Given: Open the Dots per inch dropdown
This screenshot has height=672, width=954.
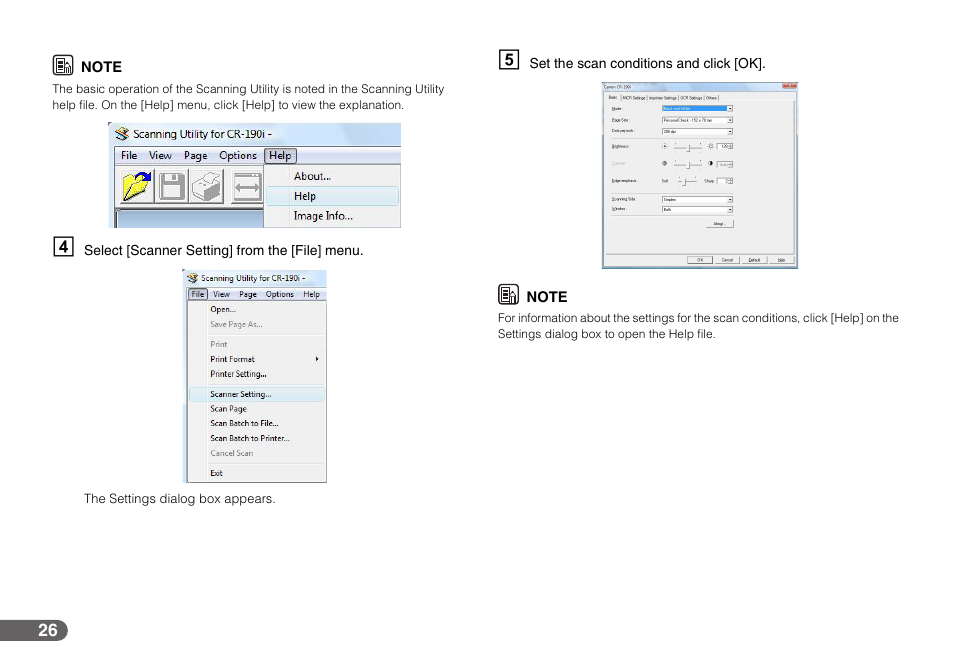Looking at the screenshot, I should (x=697, y=131).
